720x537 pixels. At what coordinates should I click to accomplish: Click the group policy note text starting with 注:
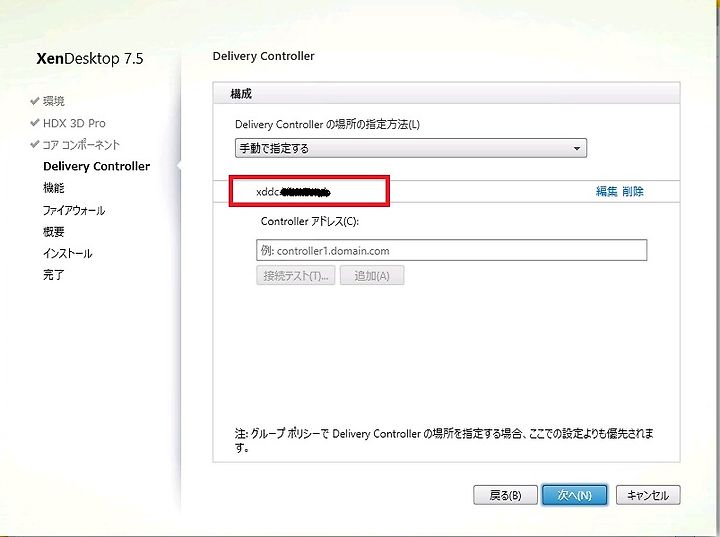pyautogui.click(x=444, y=440)
